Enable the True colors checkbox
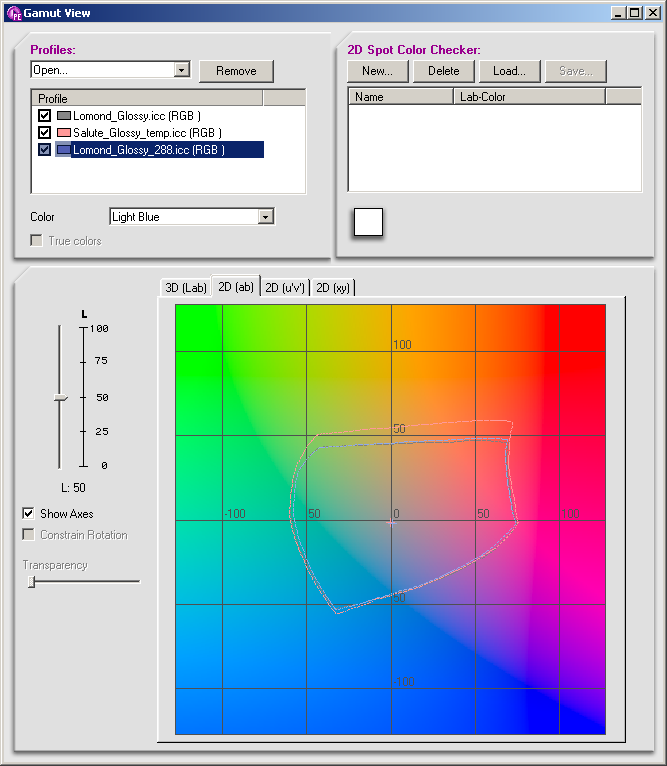 pyautogui.click(x=36, y=240)
